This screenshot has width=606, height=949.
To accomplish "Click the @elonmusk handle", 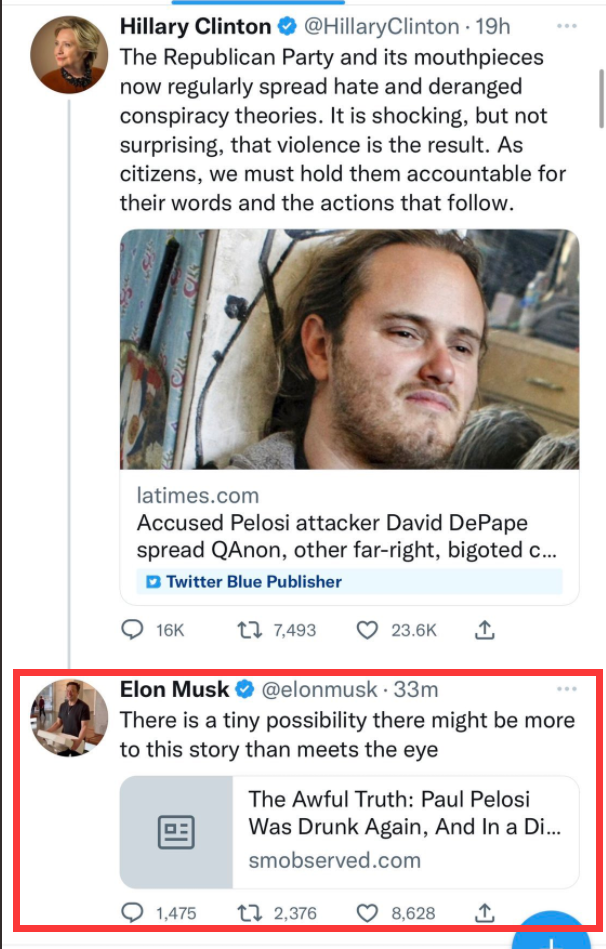I will (x=319, y=690).
